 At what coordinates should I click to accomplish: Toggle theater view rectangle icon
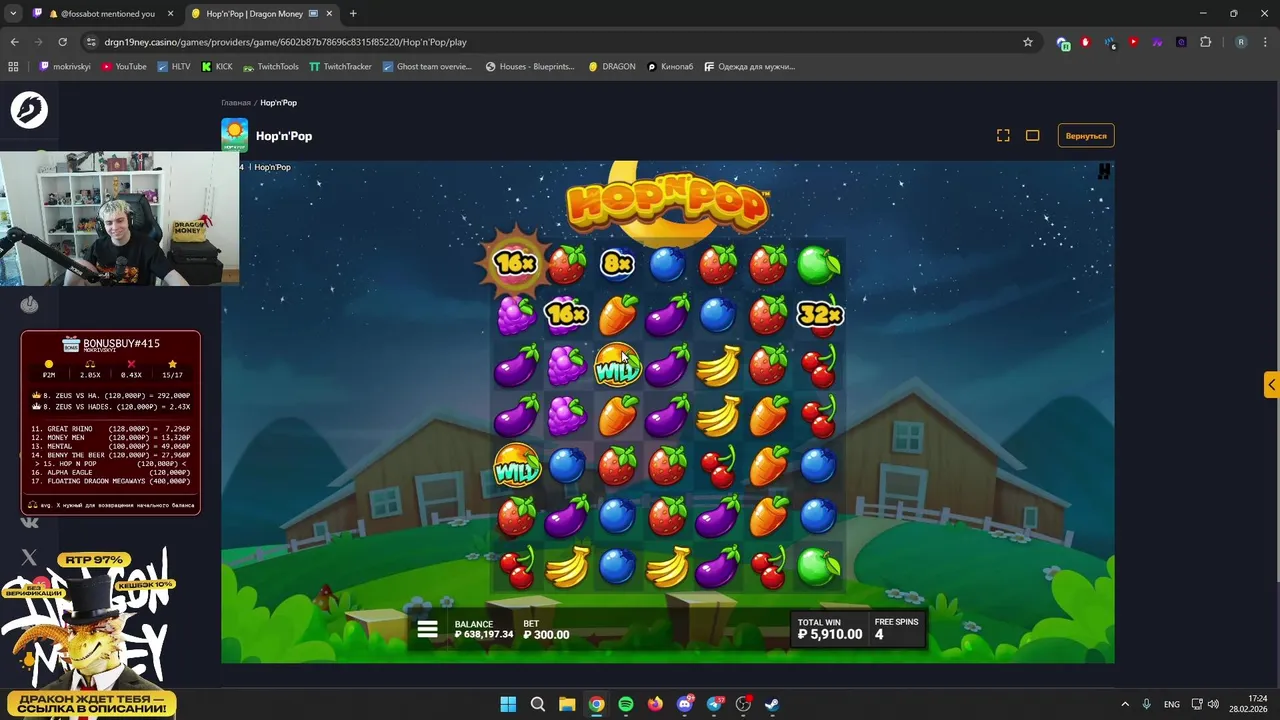[x=1033, y=136]
